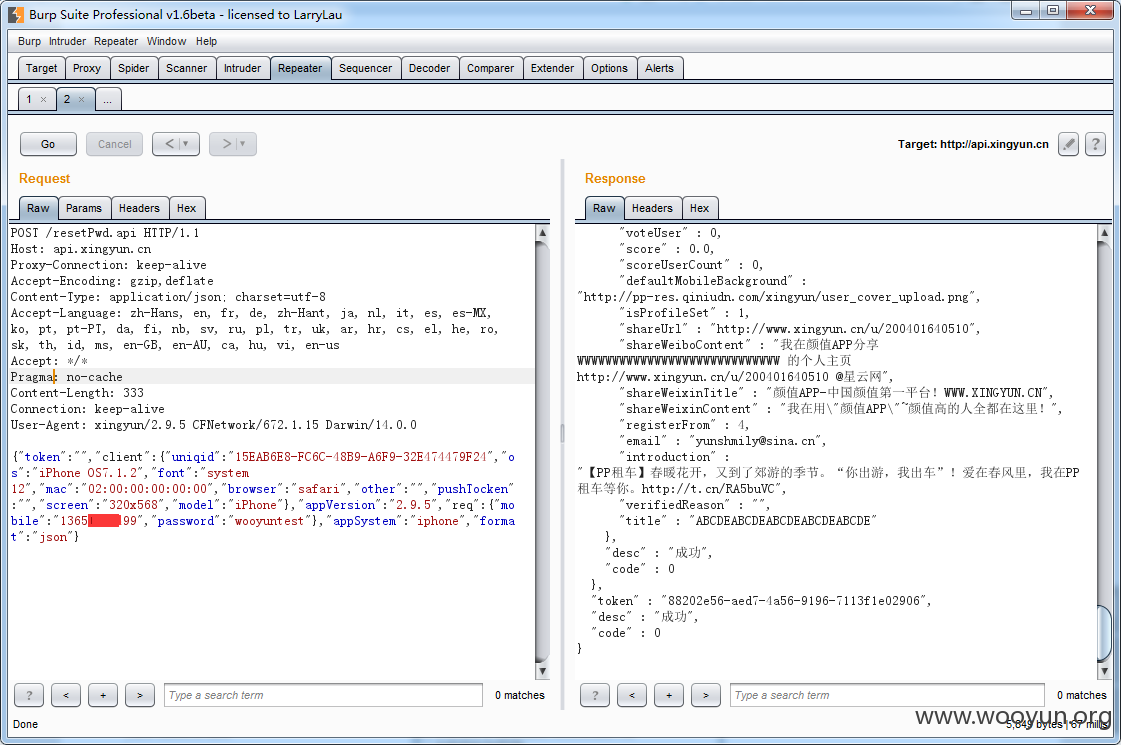The width and height of the screenshot is (1121, 745).
Task: Go to next response search match
Action: click(x=706, y=695)
